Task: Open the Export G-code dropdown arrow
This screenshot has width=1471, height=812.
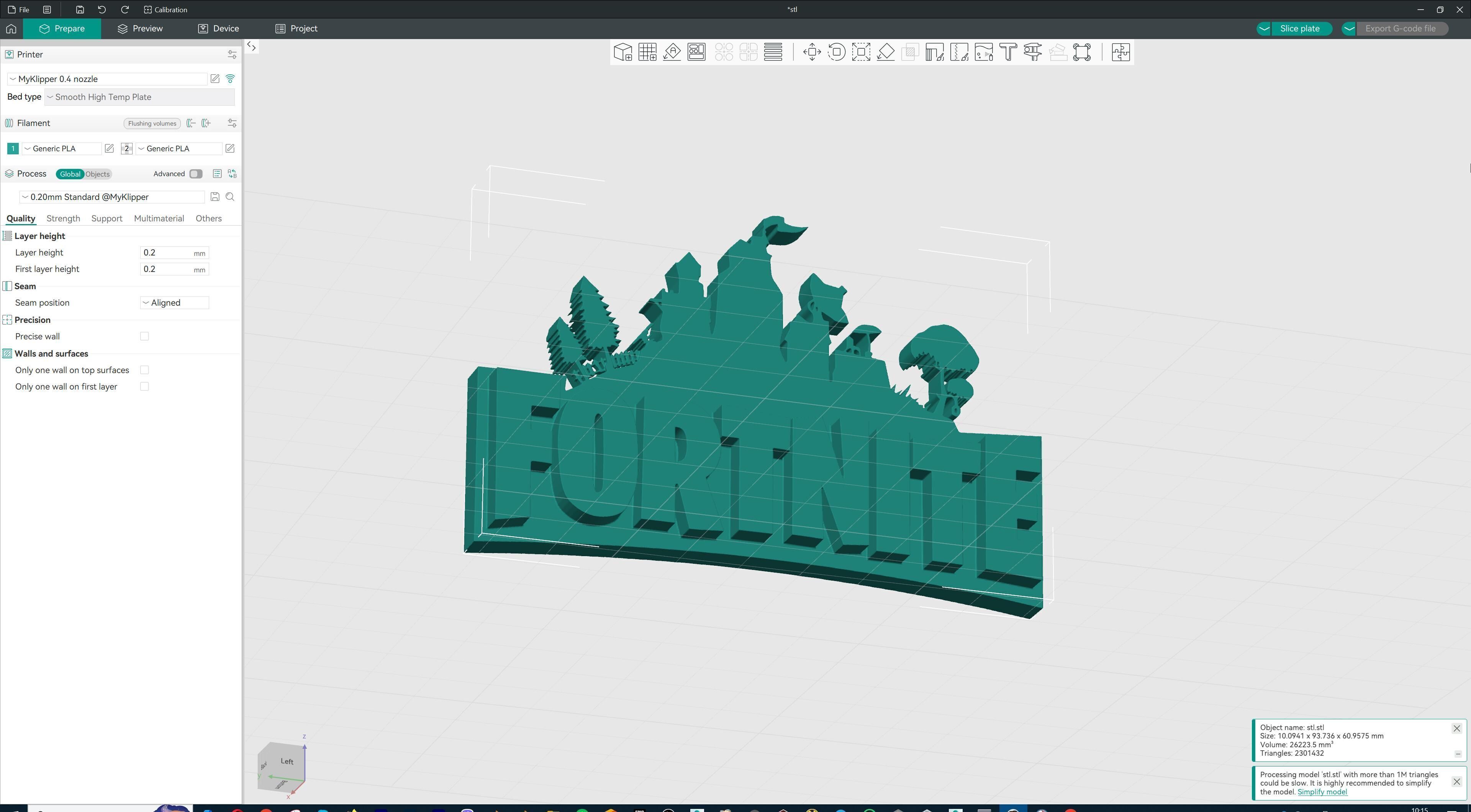Action: coord(1349,29)
